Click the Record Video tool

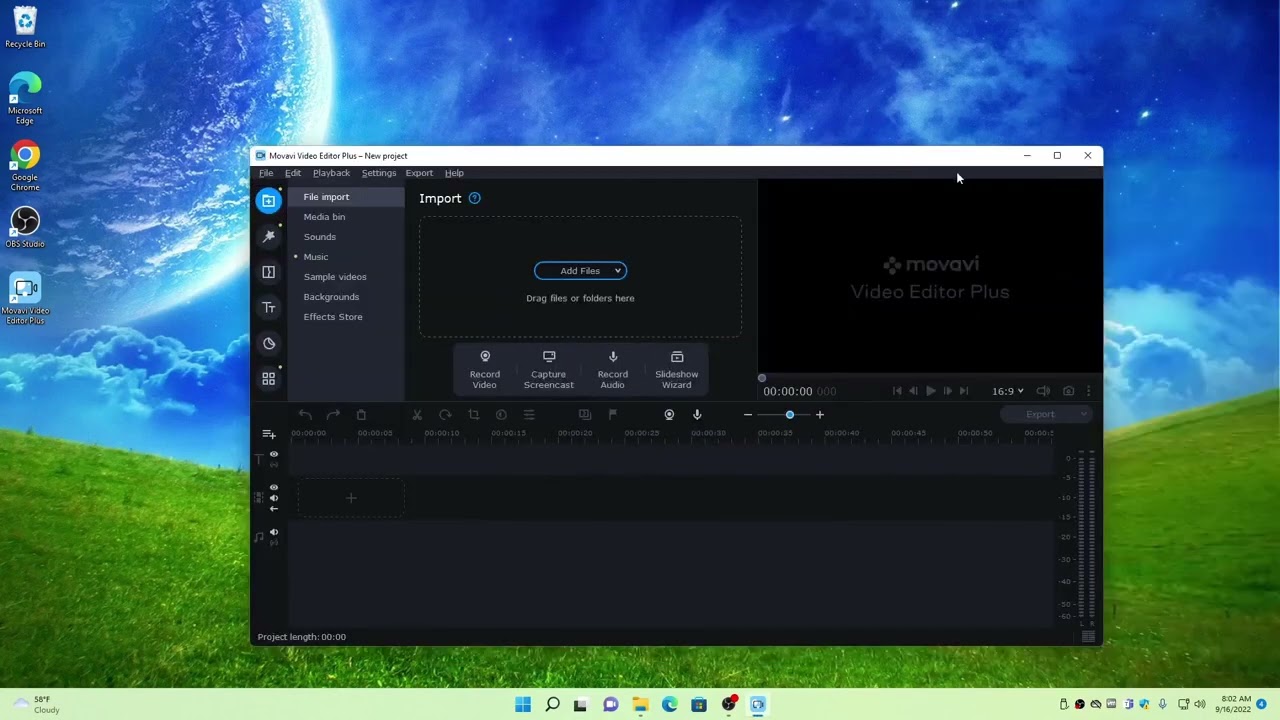pos(485,370)
